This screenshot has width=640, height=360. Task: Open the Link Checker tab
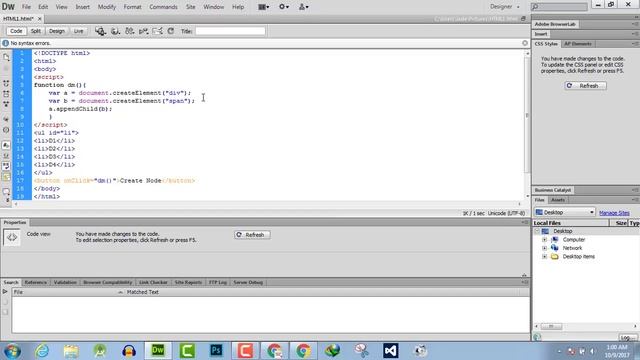[153, 282]
